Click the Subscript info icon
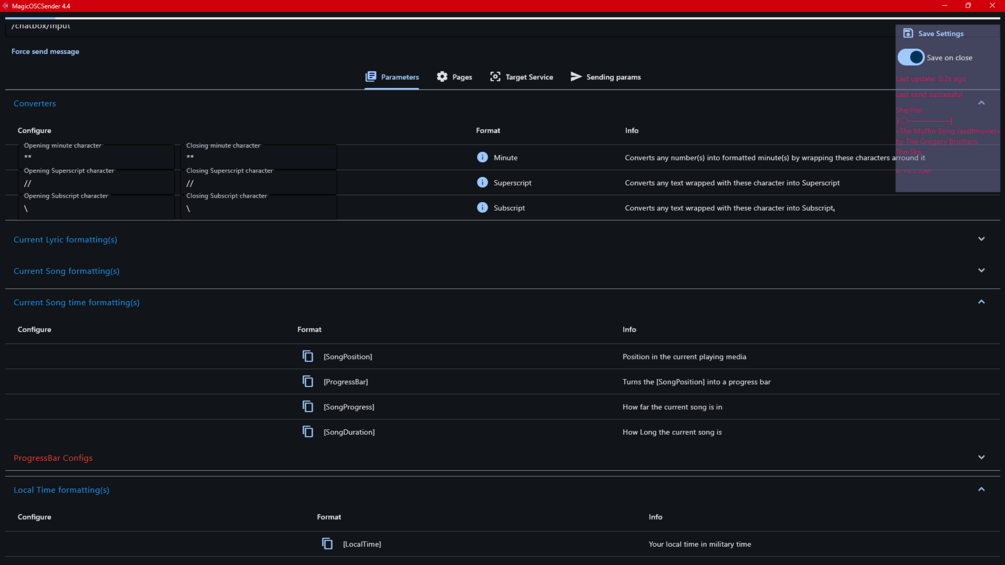The height and width of the screenshot is (565, 1005). click(482, 208)
